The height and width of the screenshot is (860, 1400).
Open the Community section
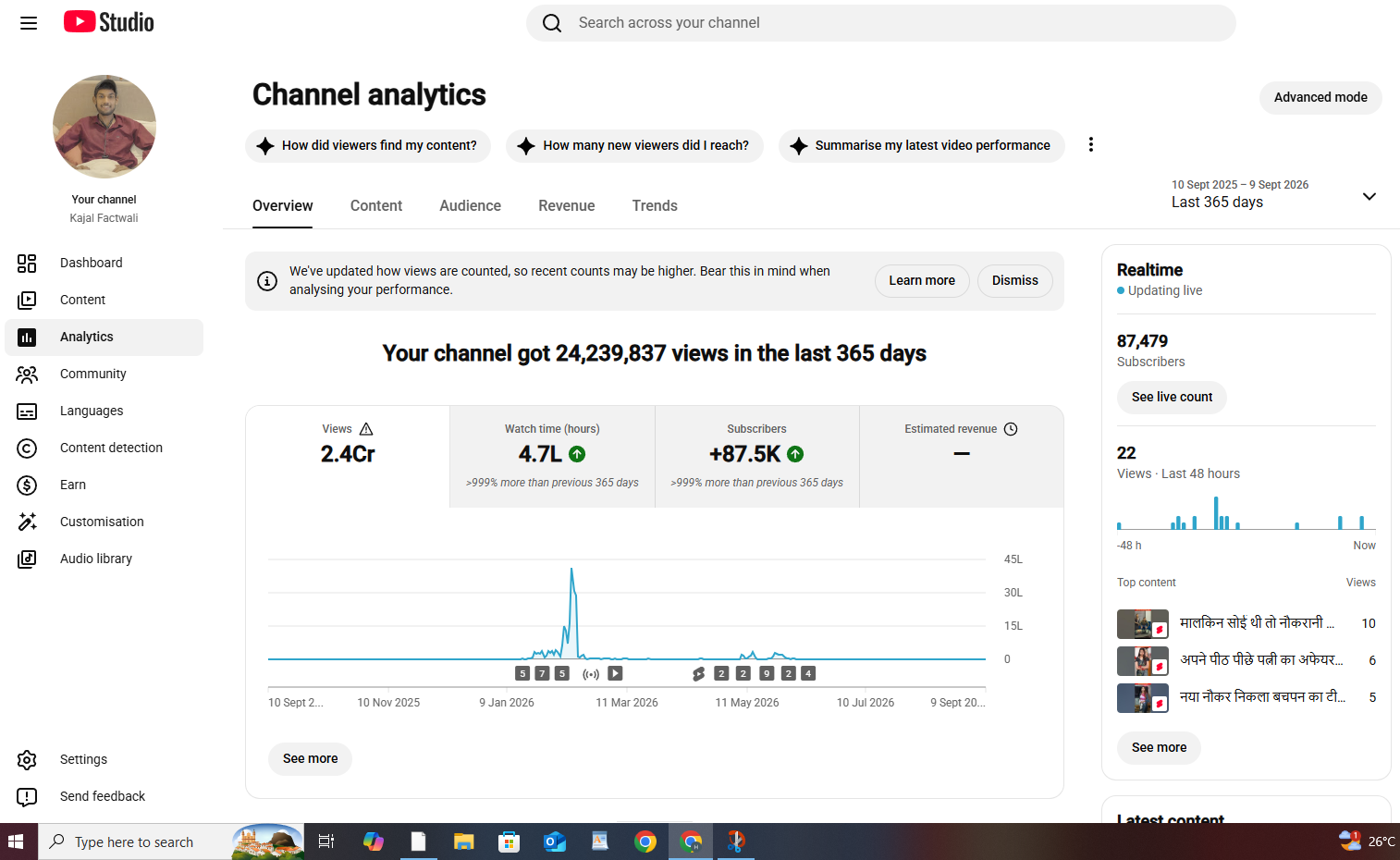point(104,374)
